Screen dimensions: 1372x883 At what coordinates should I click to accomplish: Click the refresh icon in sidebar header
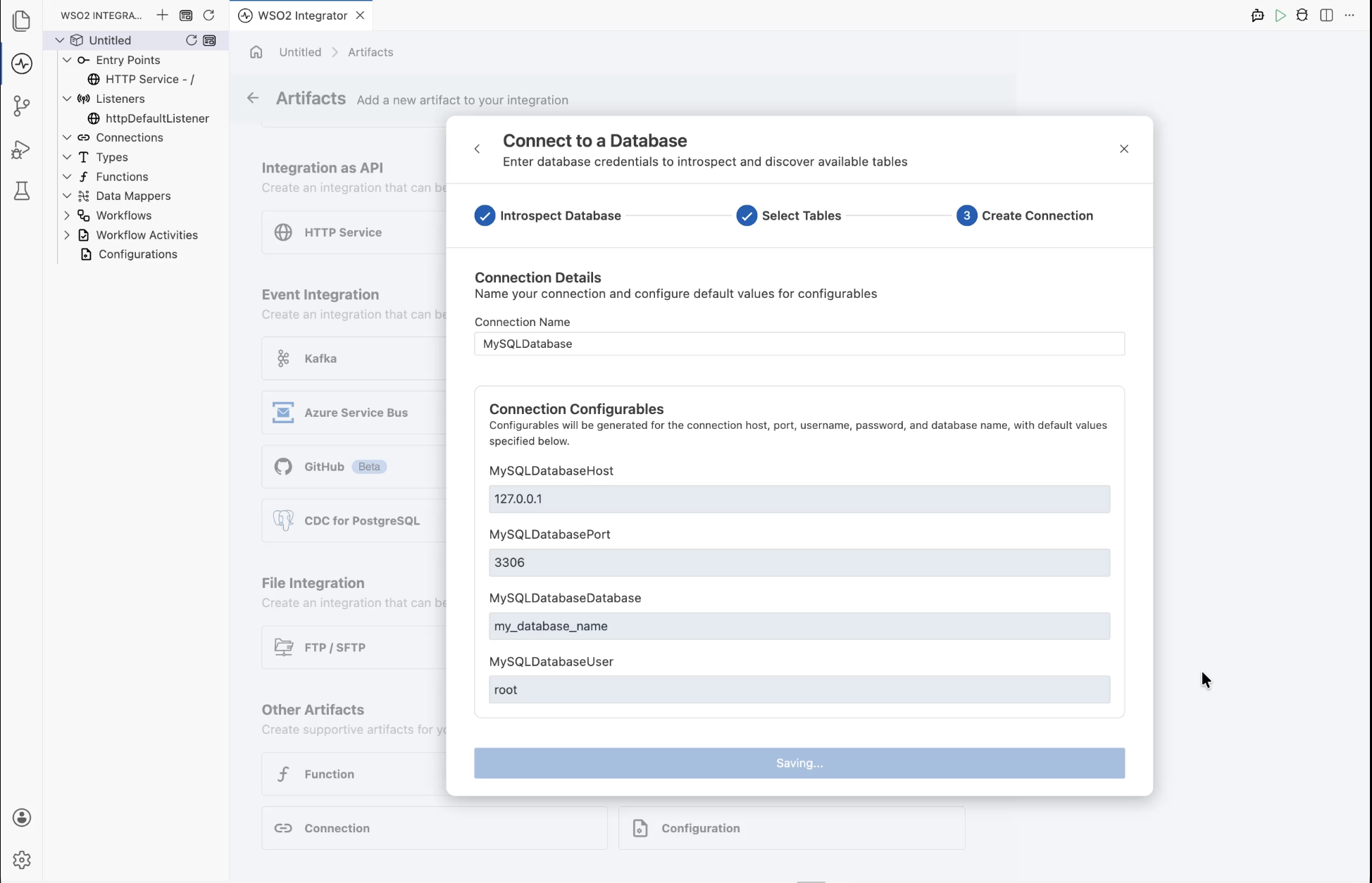pos(208,15)
